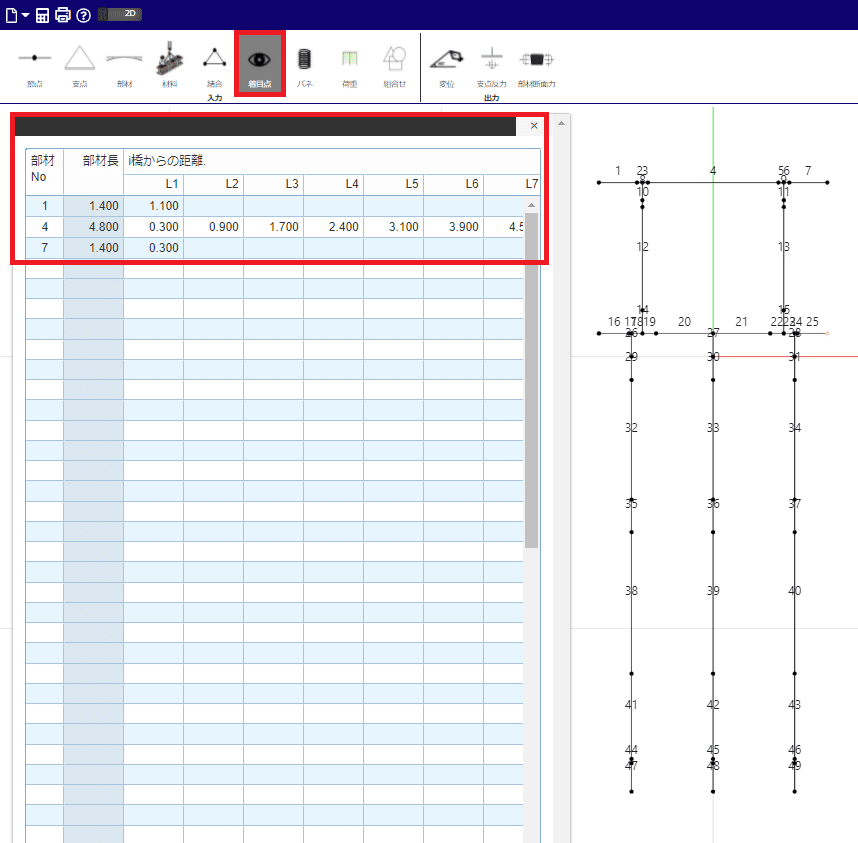The width and height of the screenshot is (858, 843).
Task: Click the side panel scroll-up arrow
Action: click(561, 124)
